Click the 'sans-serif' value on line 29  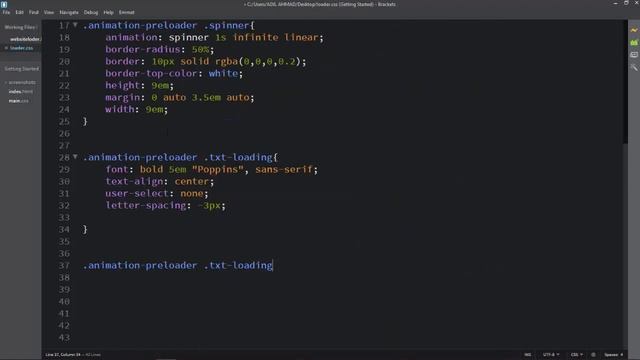(284, 169)
